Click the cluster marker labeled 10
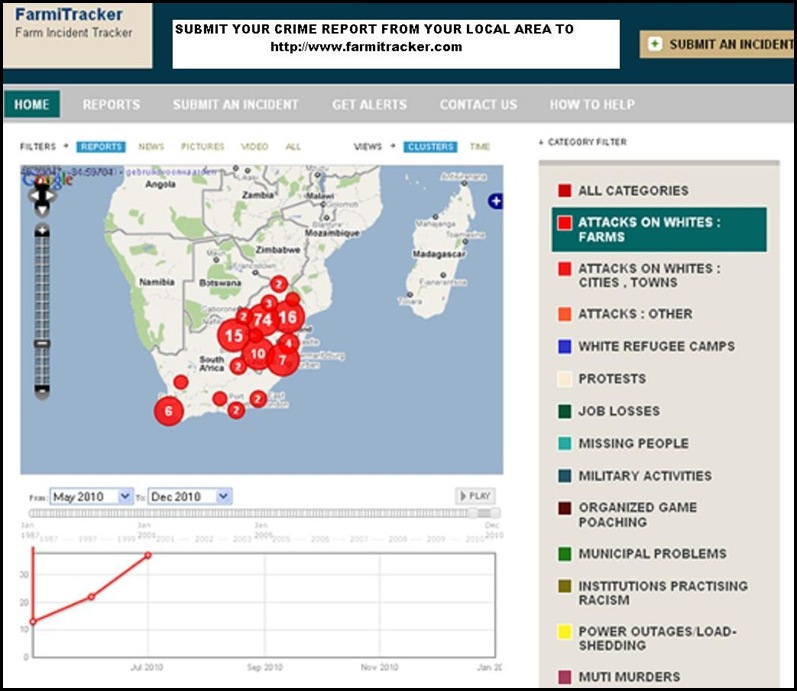797x691 pixels. [x=257, y=354]
